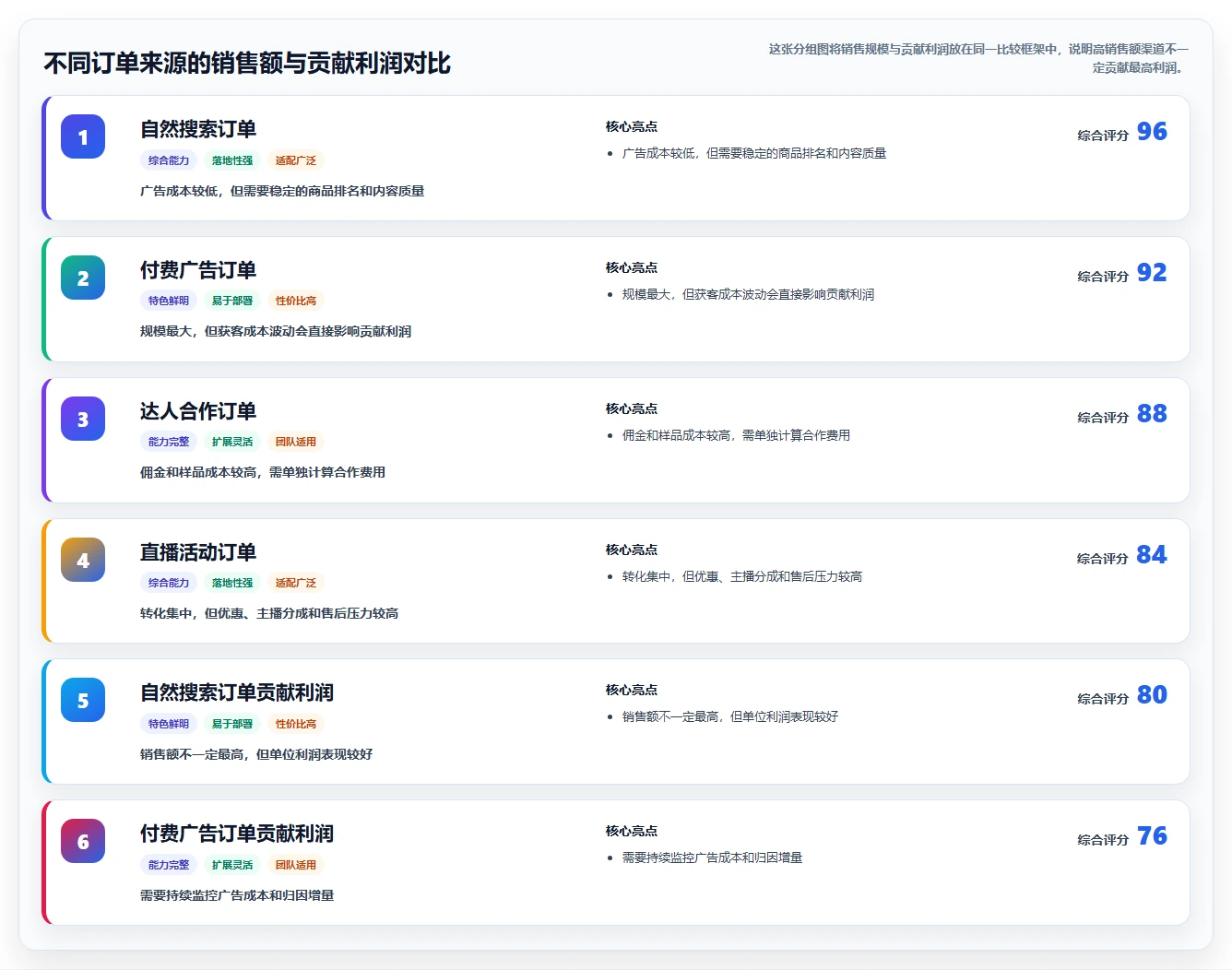The width and height of the screenshot is (1232, 970).
Task: Click bullet 佣金和样品成本较高 under 核心亮点
Action: [x=736, y=435]
